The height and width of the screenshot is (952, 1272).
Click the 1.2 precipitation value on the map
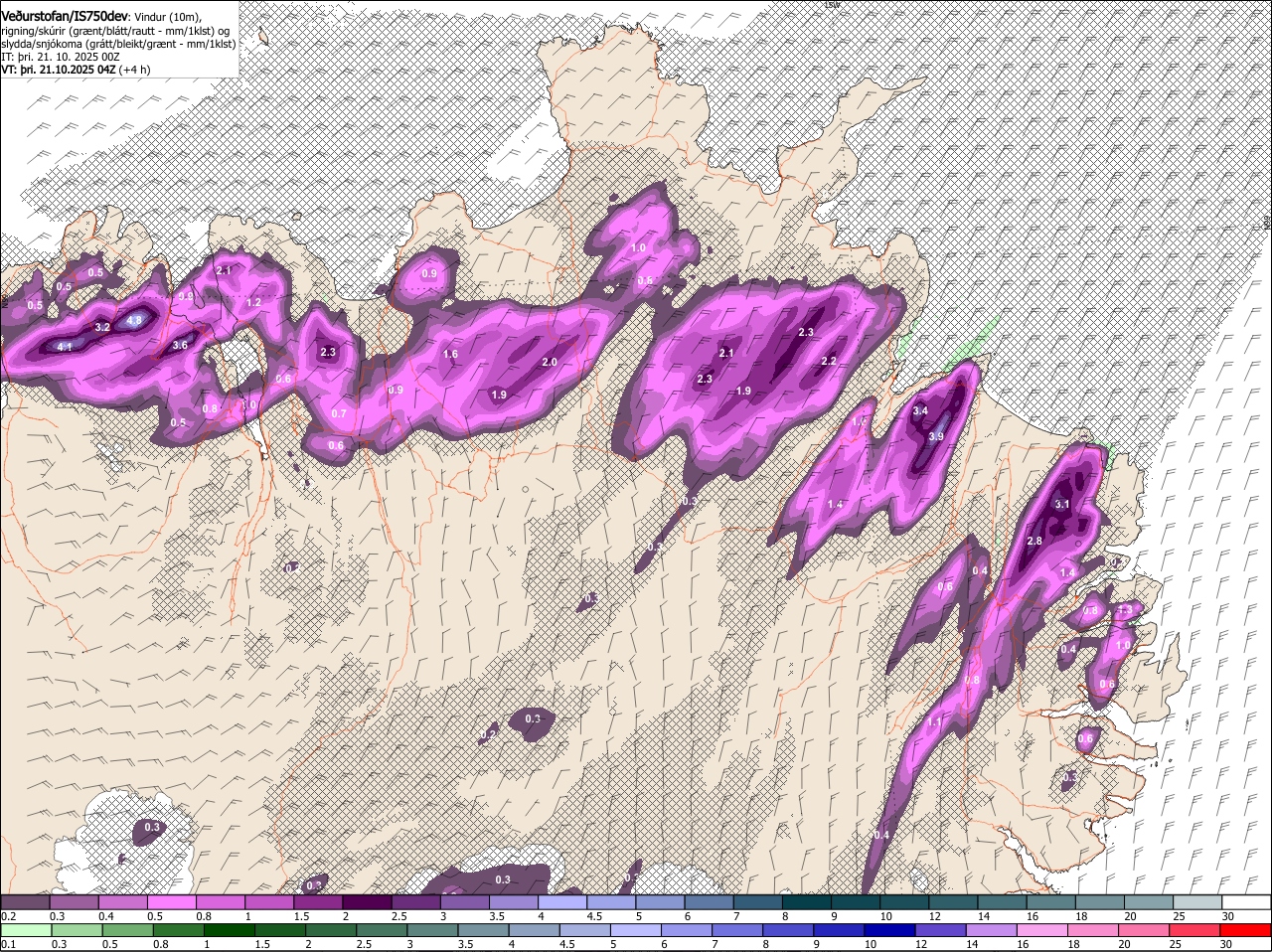click(x=253, y=302)
